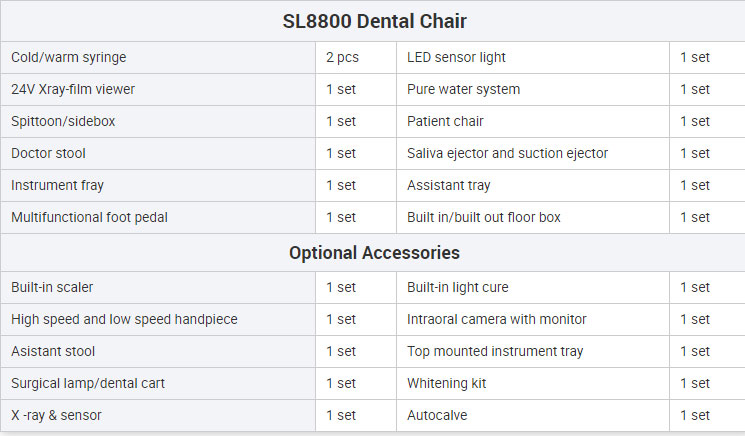
Task: Select the 24V Xray-film viewer row
Action: click(373, 89)
